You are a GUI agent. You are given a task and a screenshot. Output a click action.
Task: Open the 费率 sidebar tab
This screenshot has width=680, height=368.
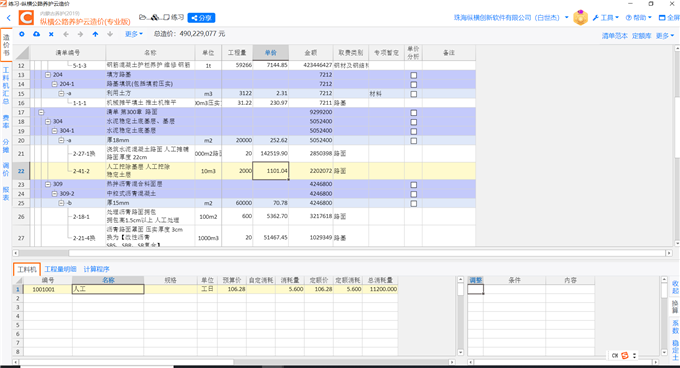pyautogui.click(x=6, y=121)
